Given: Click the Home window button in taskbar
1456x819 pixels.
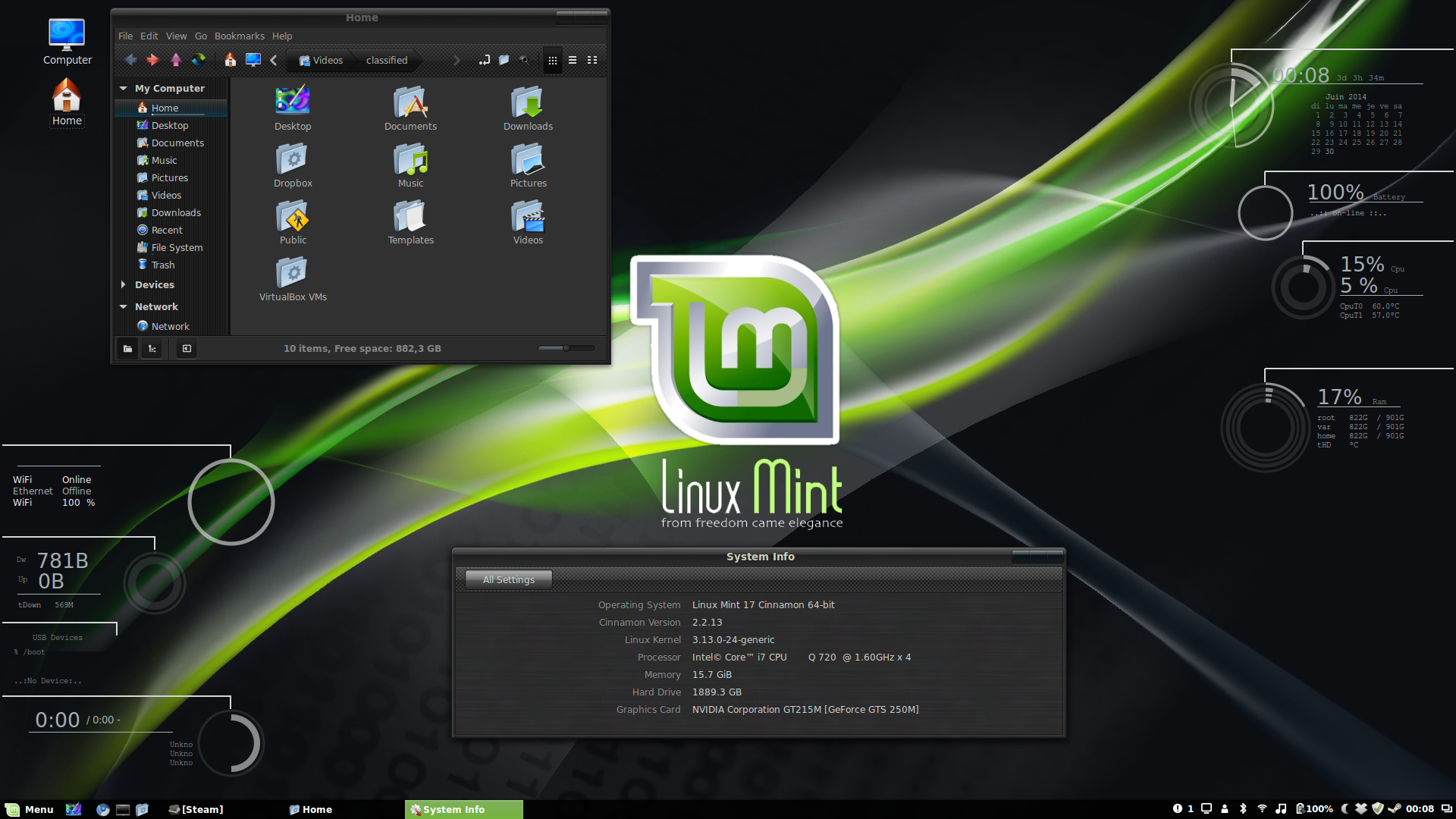Looking at the screenshot, I should click(x=311, y=809).
